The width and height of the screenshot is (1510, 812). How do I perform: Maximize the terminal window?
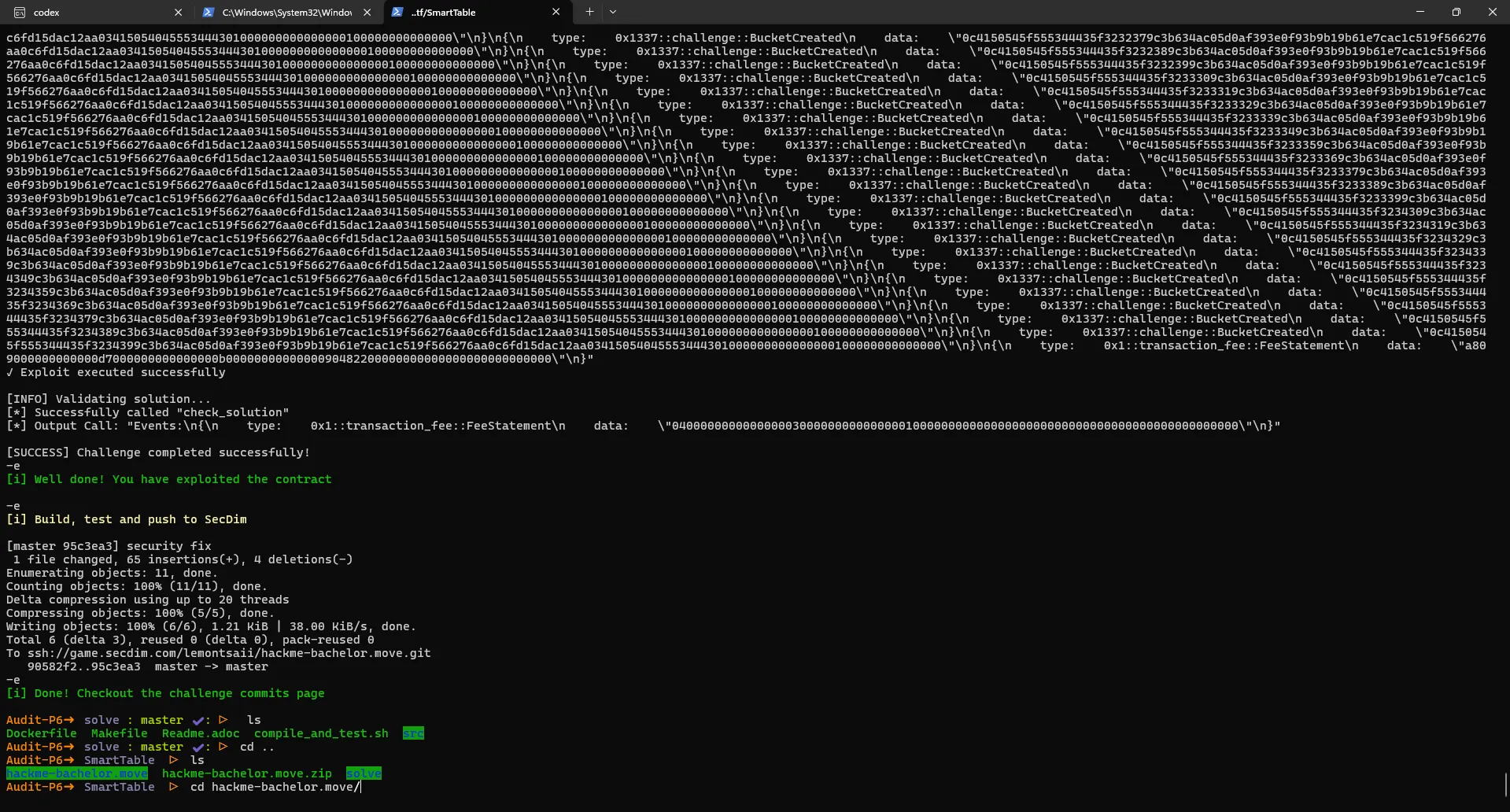pyautogui.click(x=1456, y=13)
